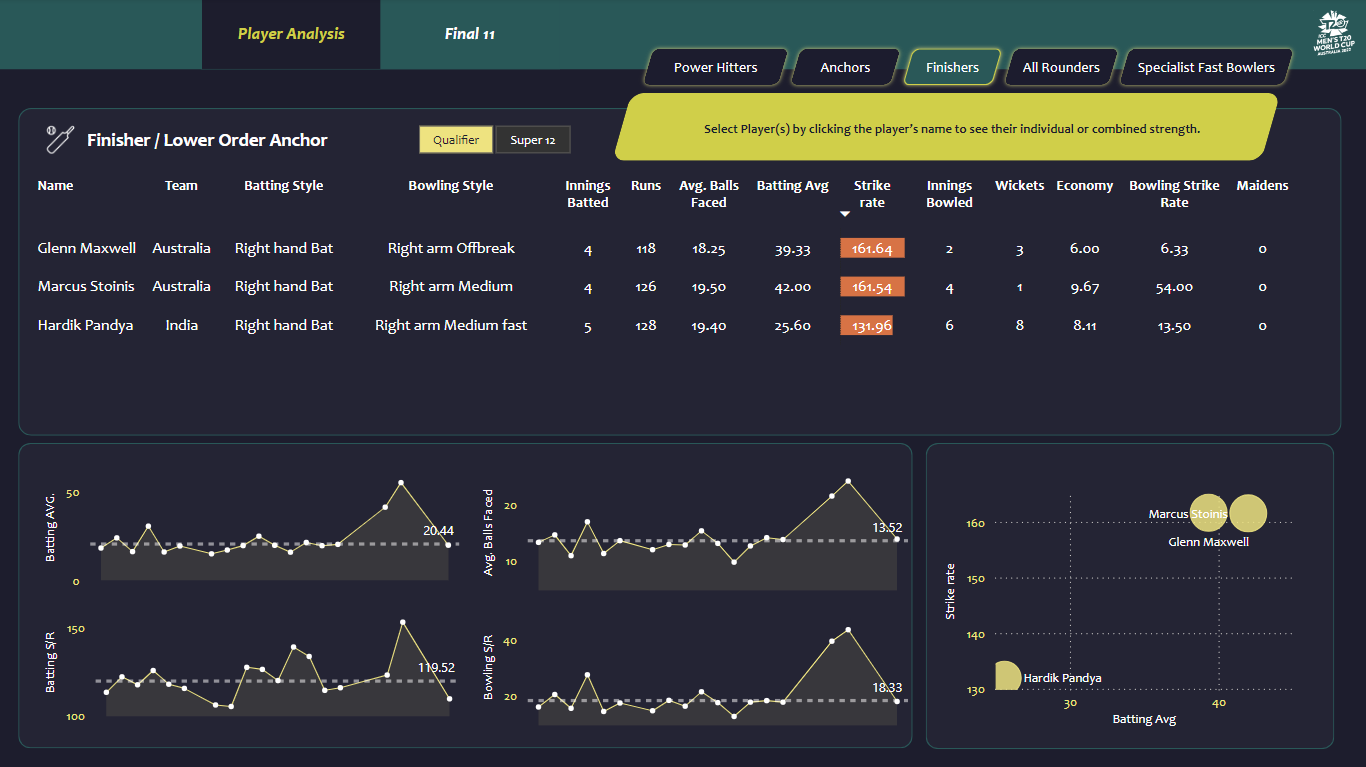Select the All Rounders category
The image size is (1366, 767).
(x=1061, y=68)
